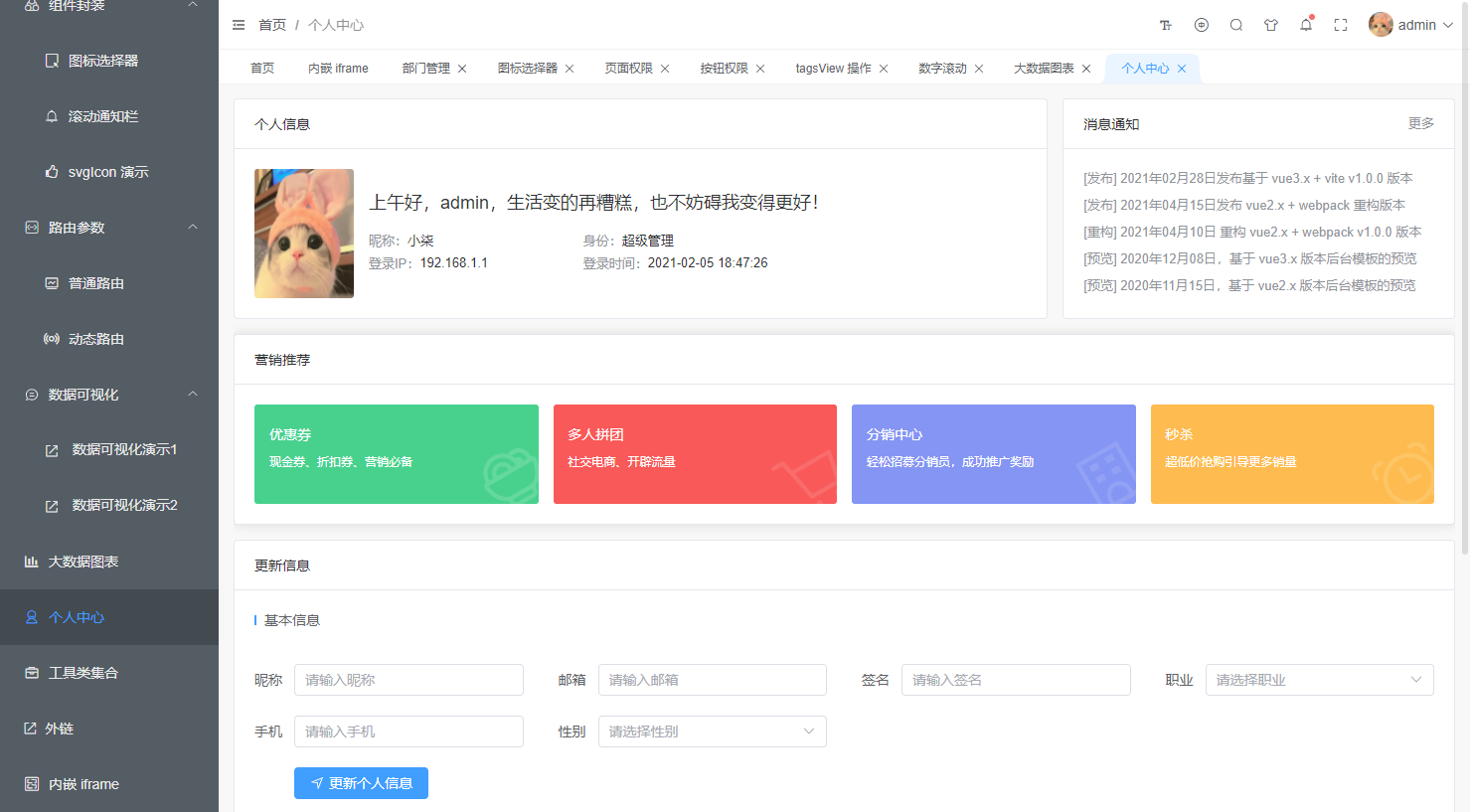Open the font size settings icon

point(1166,25)
